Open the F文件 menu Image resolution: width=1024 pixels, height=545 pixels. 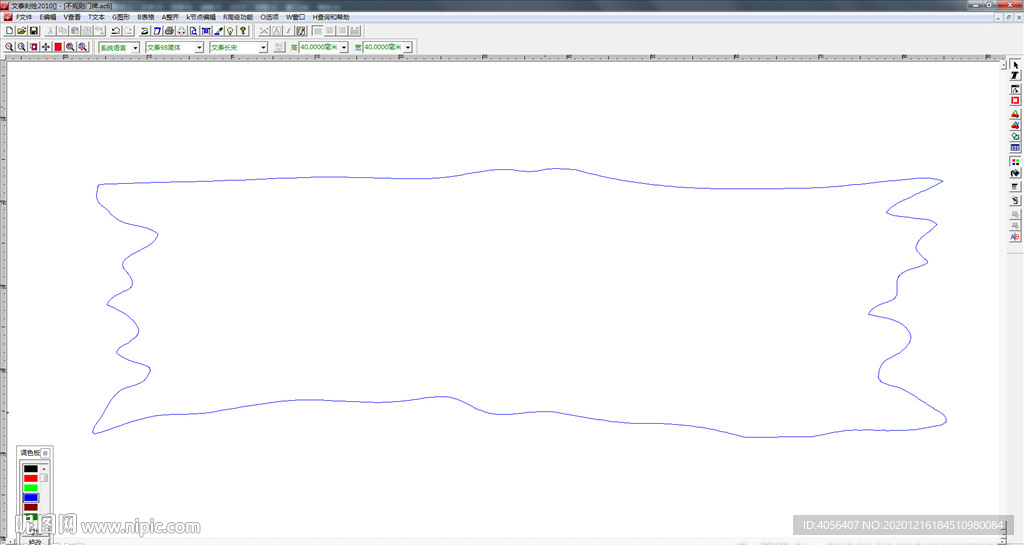click(x=23, y=17)
